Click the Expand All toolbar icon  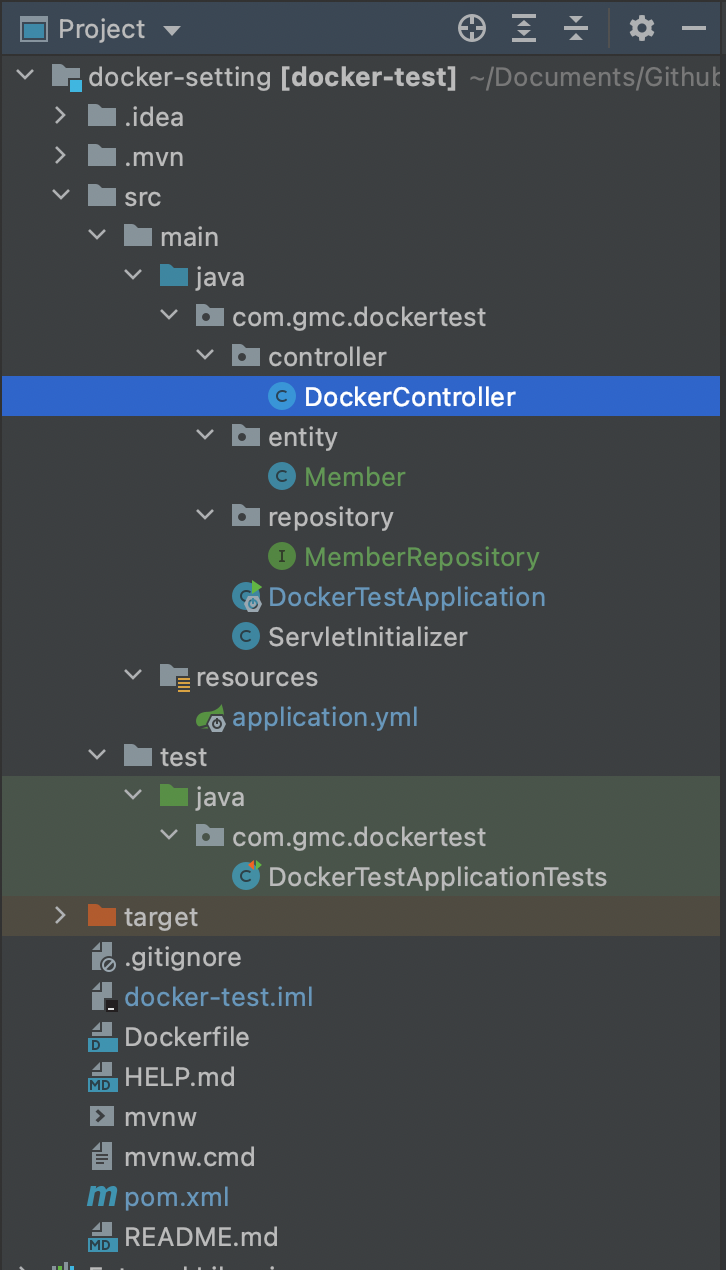click(524, 29)
